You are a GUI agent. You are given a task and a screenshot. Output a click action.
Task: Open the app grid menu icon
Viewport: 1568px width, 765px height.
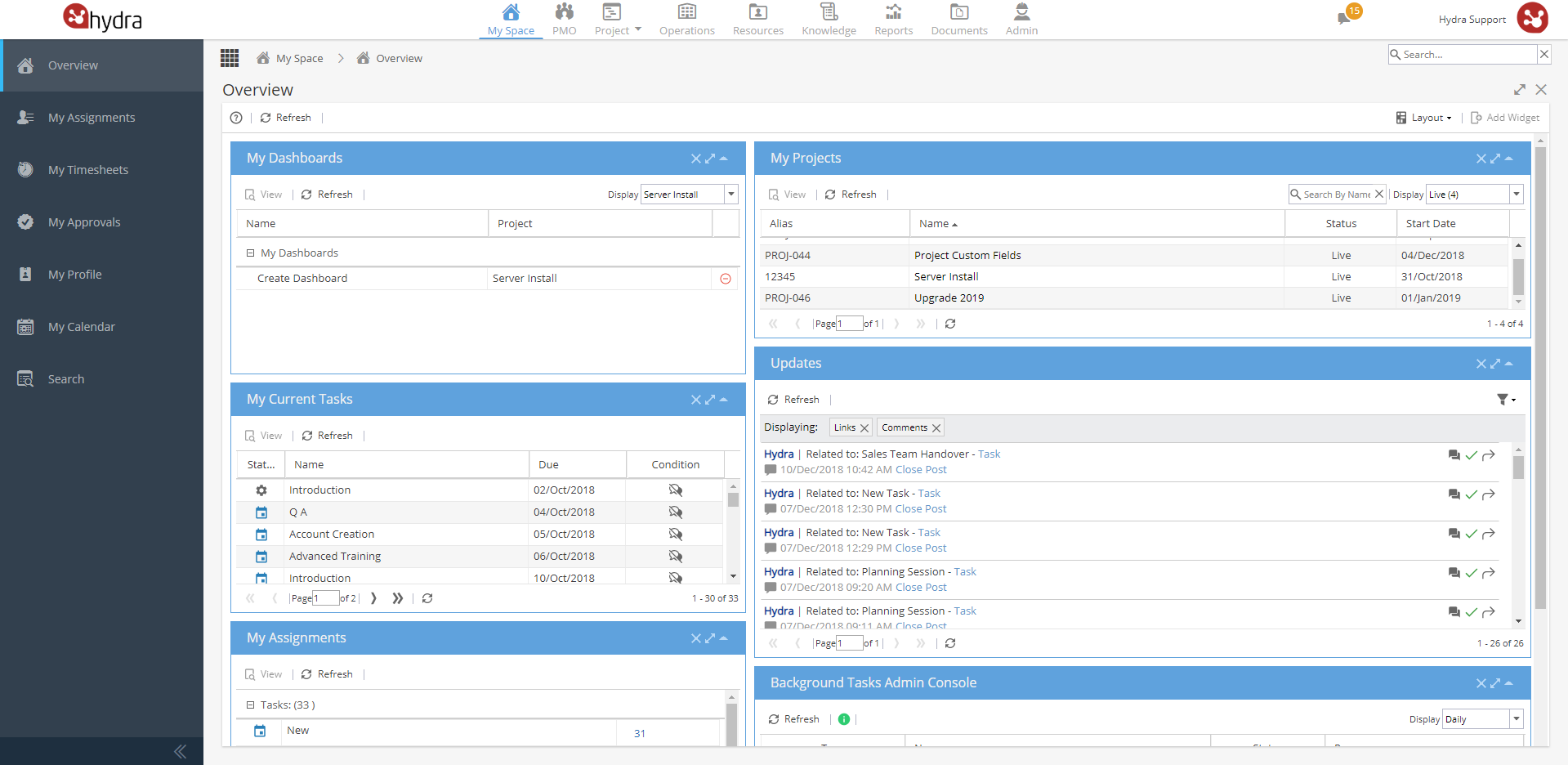(230, 58)
